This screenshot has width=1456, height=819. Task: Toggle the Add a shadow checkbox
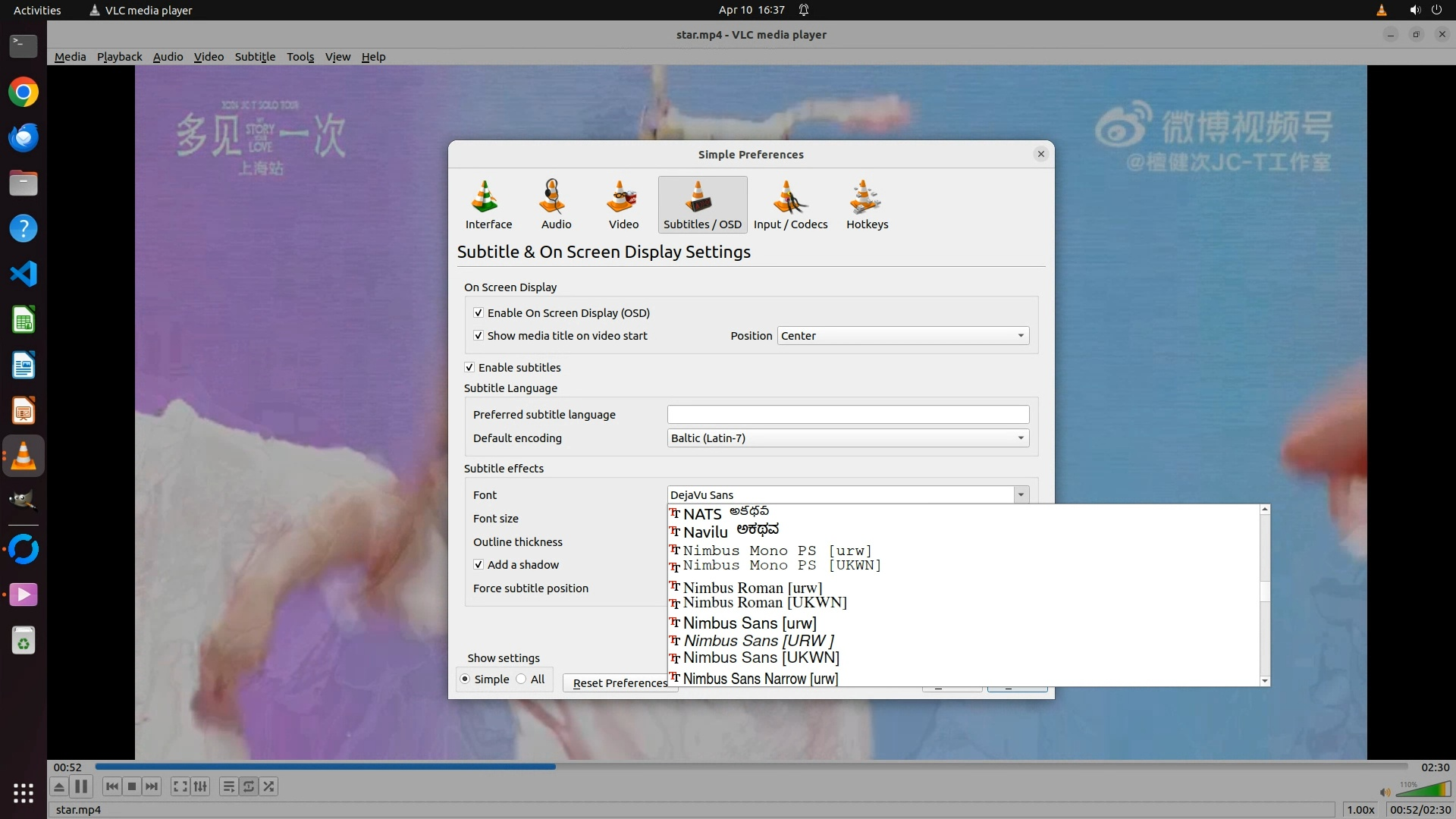(x=479, y=565)
